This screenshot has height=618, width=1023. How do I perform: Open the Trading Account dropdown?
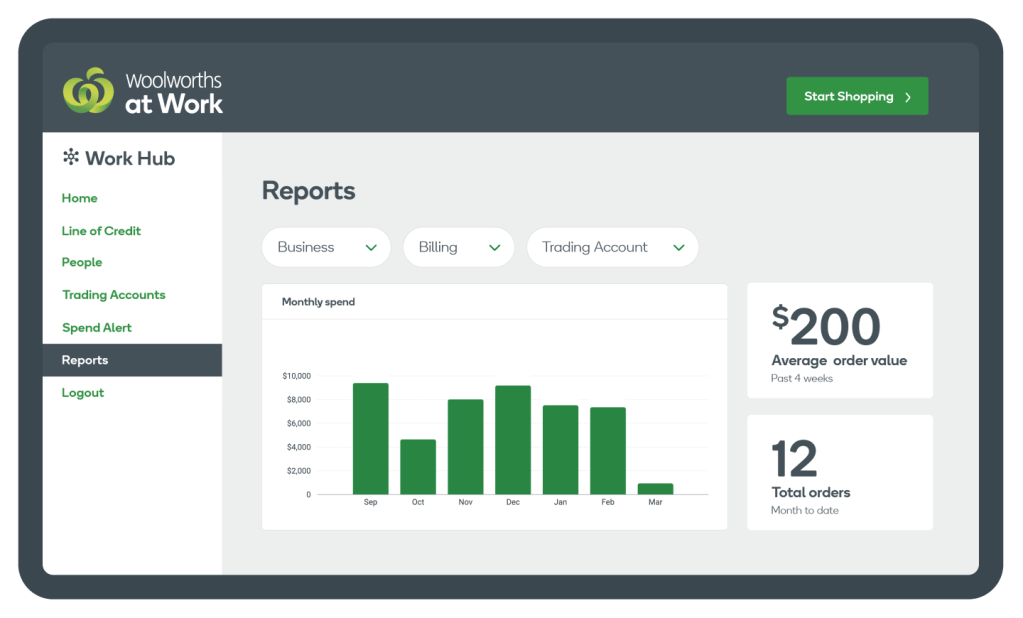point(613,247)
